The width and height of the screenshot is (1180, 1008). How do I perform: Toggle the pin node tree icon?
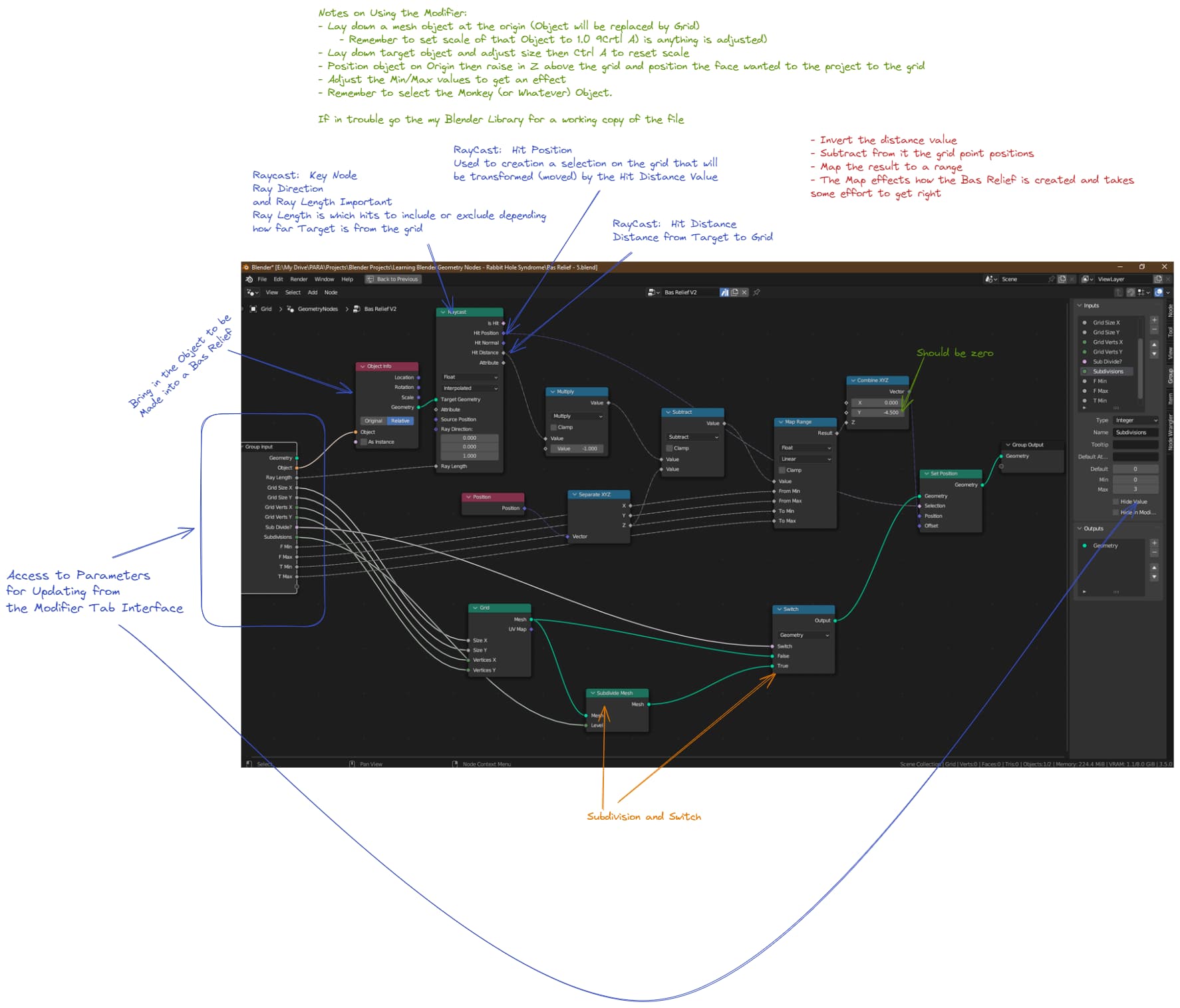coord(756,292)
